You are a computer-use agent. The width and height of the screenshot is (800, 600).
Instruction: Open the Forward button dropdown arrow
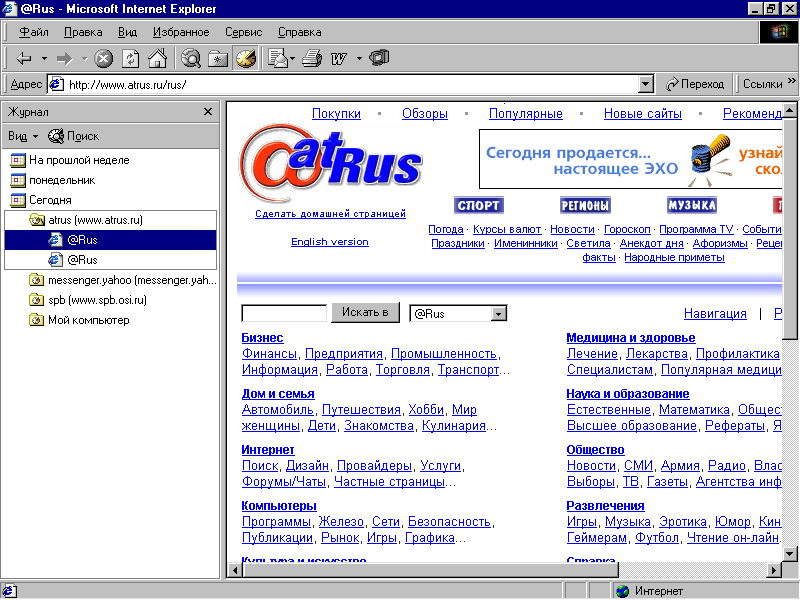click(x=85, y=59)
